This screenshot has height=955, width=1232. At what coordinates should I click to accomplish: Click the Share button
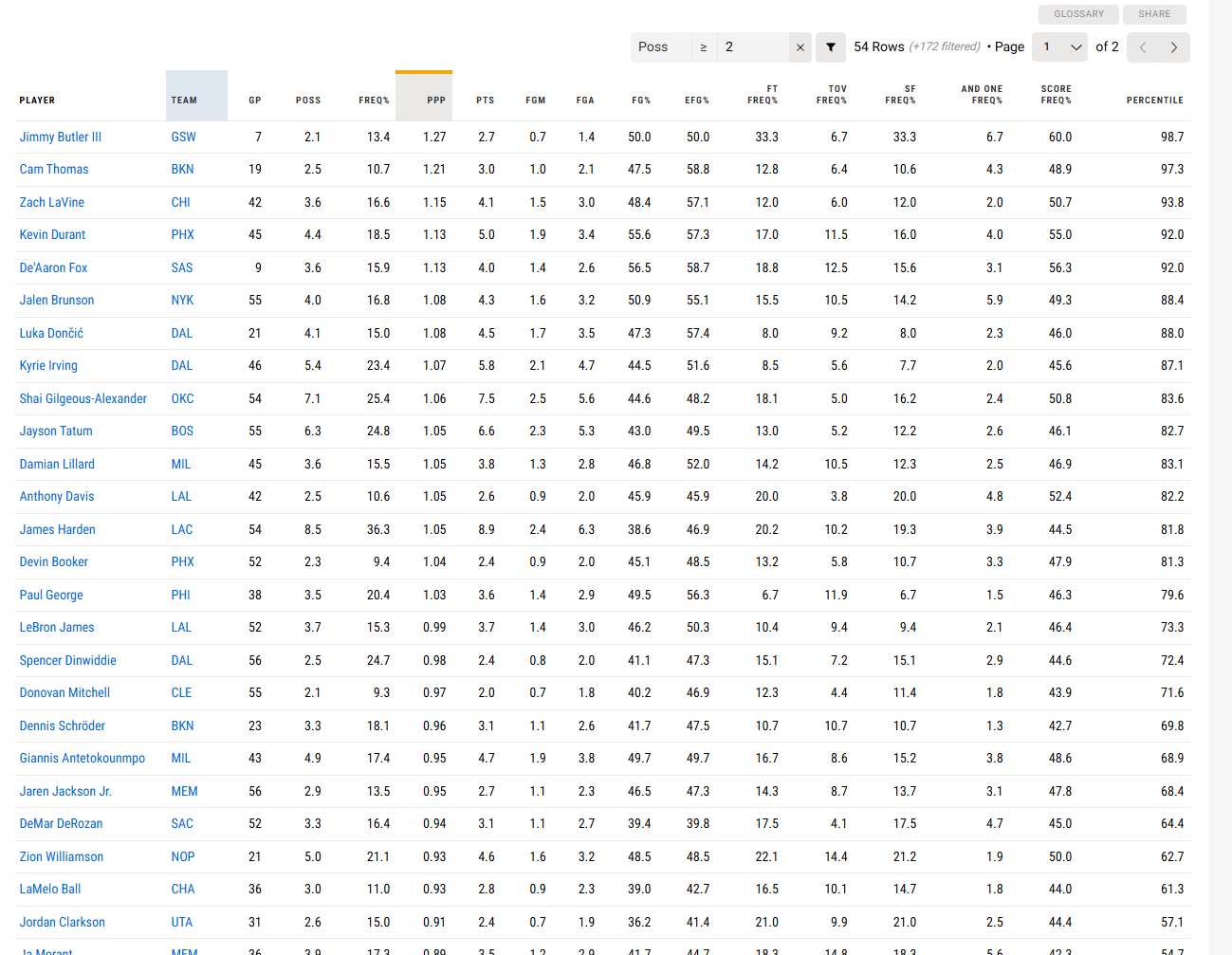pos(1154,14)
